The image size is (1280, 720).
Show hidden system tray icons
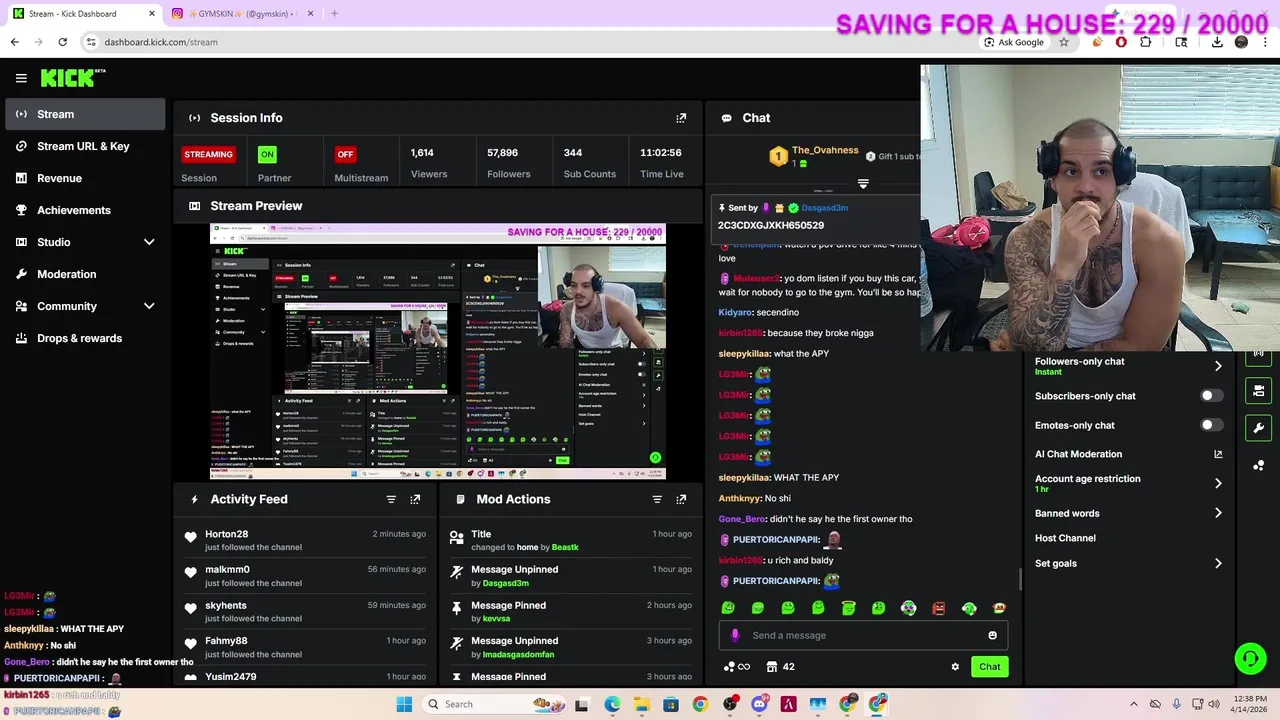(1133, 704)
